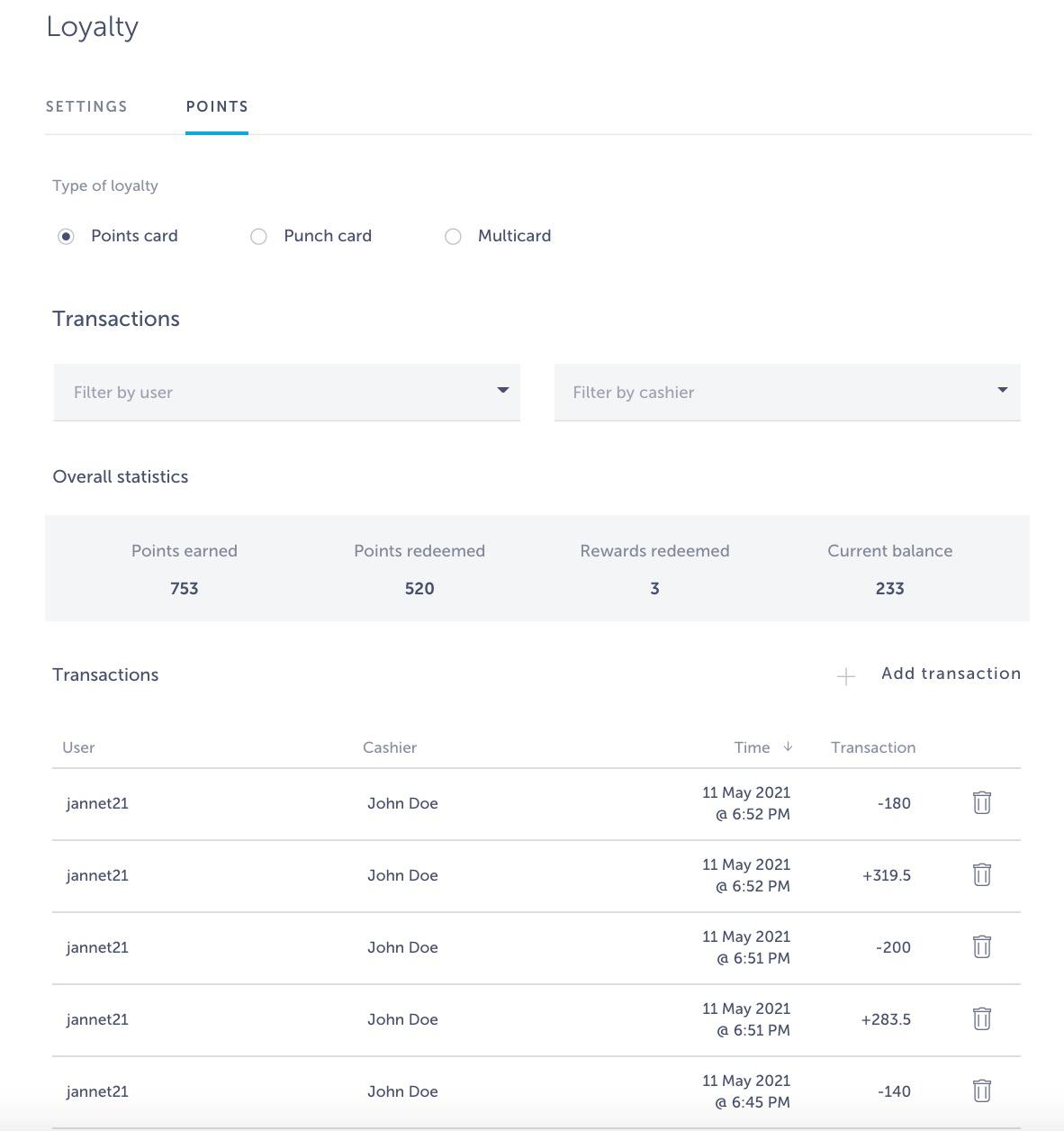Click the plus icon next to Add transaction

[x=846, y=676]
